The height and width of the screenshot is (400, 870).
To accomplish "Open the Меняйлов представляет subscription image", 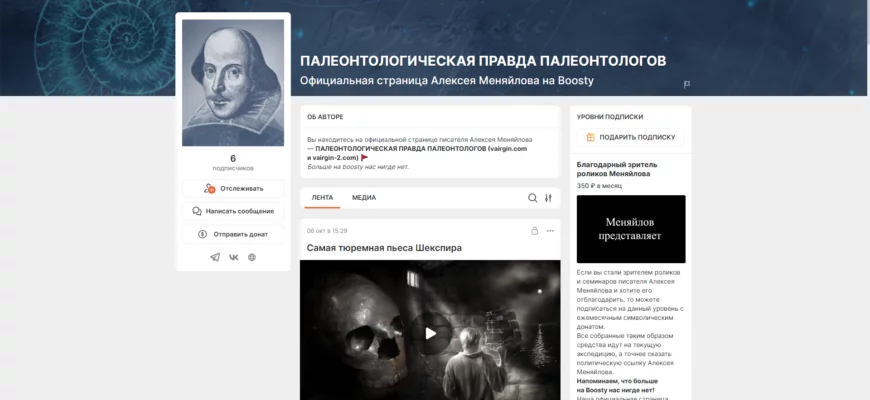I will (631, 229).
